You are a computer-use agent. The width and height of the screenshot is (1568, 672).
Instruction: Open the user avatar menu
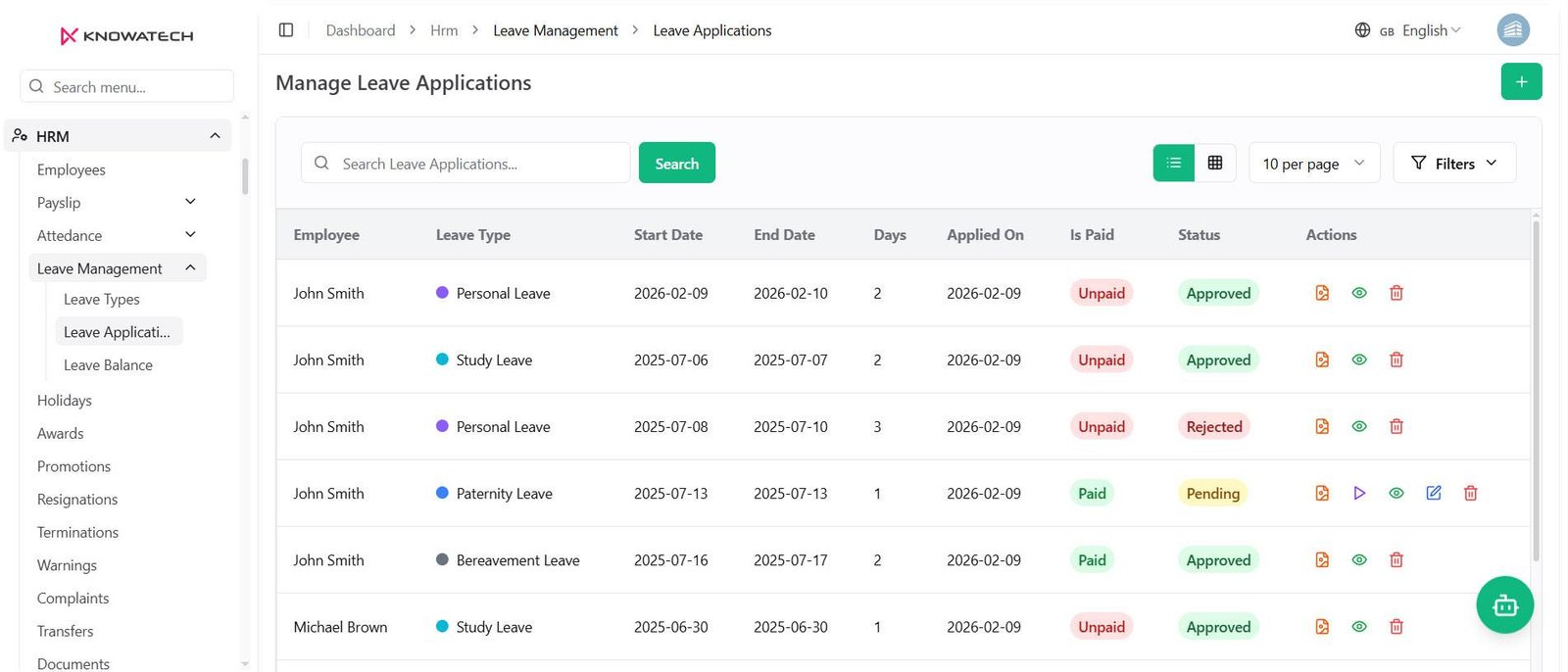pyautogui.click(x=1513, y=30)
